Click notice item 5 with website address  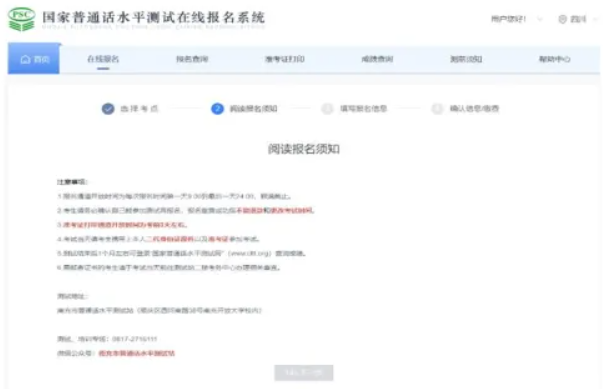pyautogui.click(x=182, y=253)
